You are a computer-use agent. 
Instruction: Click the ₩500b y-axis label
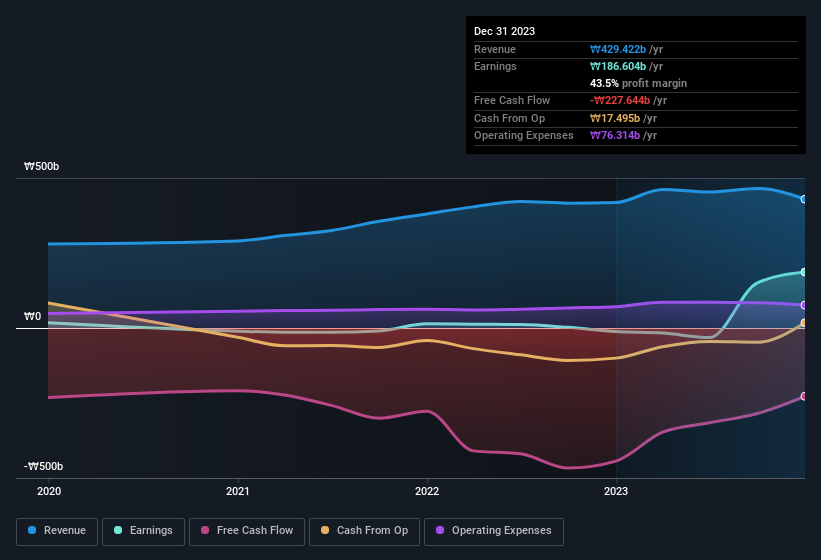click(41, 166)
